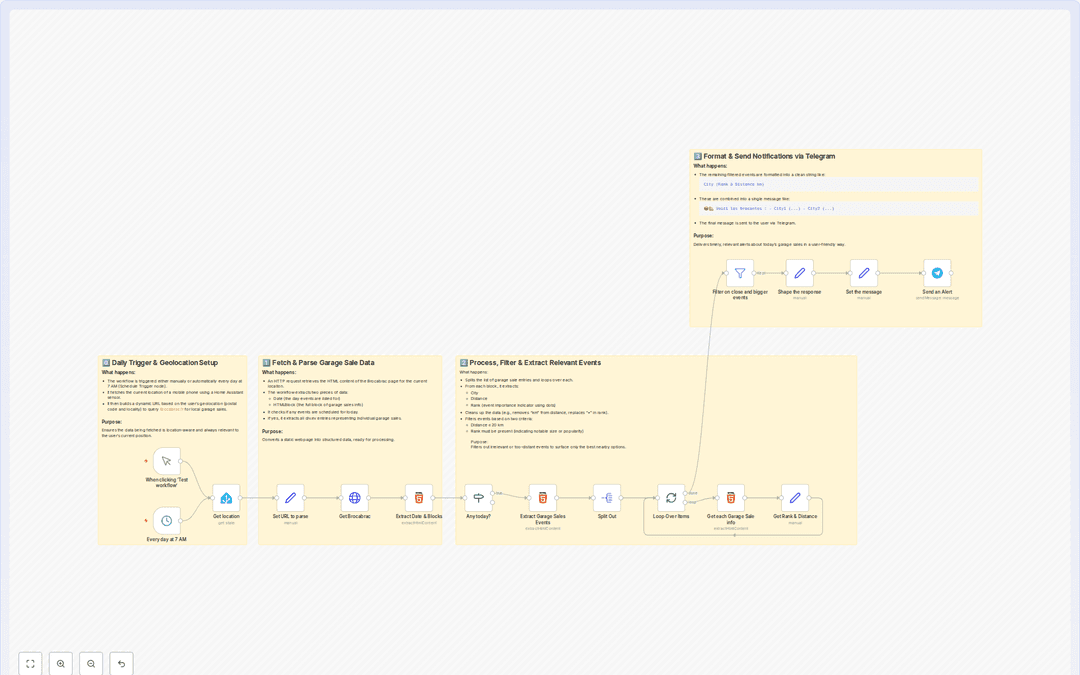The image size is (1080, 675).
Task: Click the 'Set the message' edit node
Action: (x=864, y=273)
